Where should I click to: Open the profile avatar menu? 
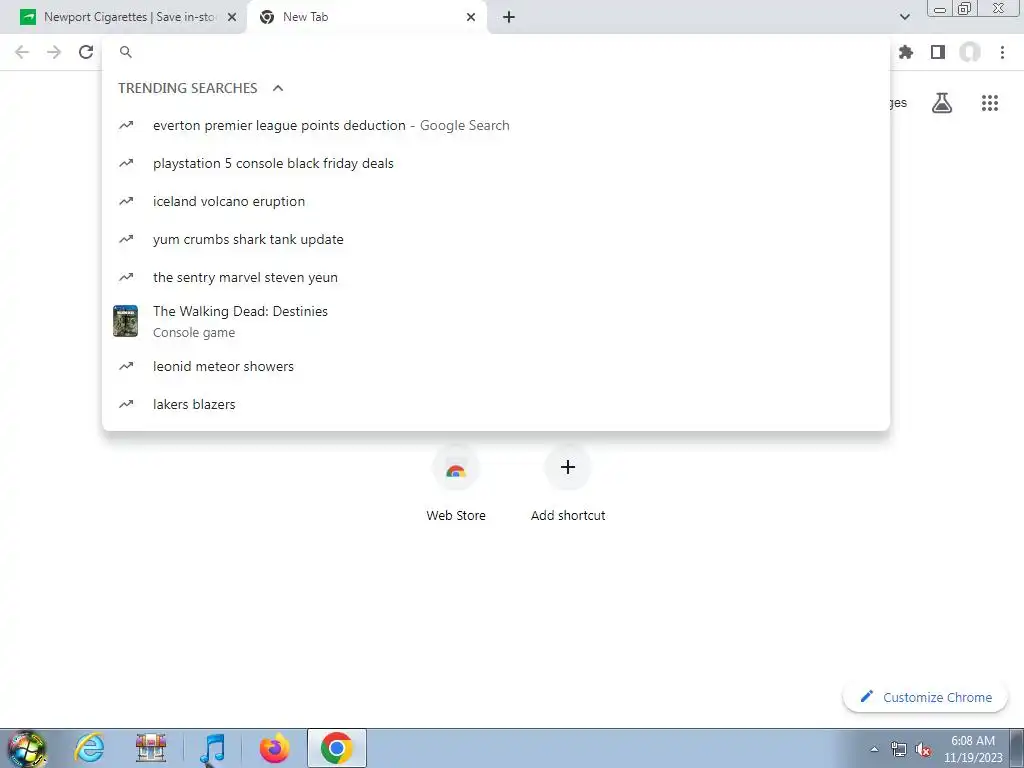[970, 52]
